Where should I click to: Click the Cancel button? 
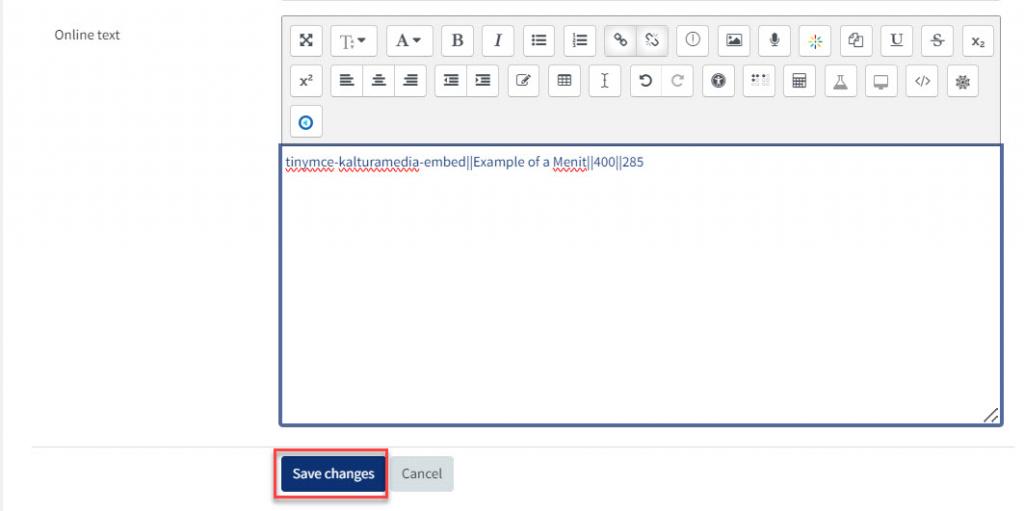coord(421,474)
